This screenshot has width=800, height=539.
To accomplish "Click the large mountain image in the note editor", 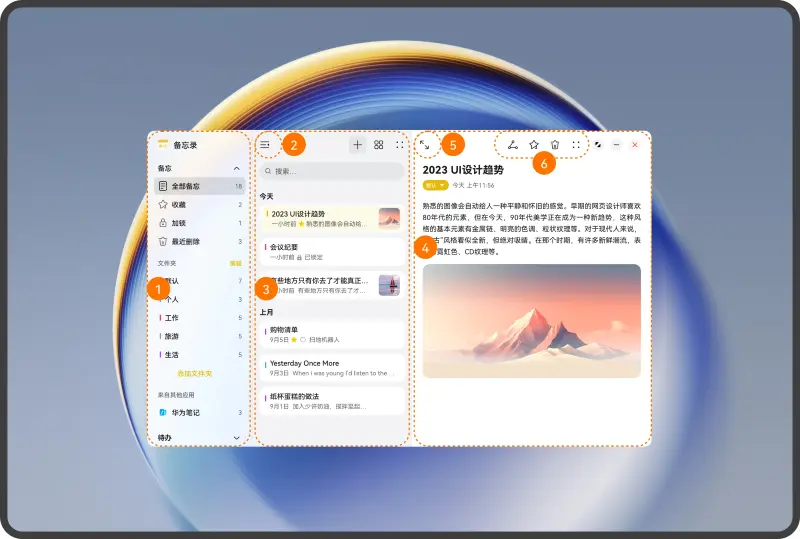I will [532, 321].
